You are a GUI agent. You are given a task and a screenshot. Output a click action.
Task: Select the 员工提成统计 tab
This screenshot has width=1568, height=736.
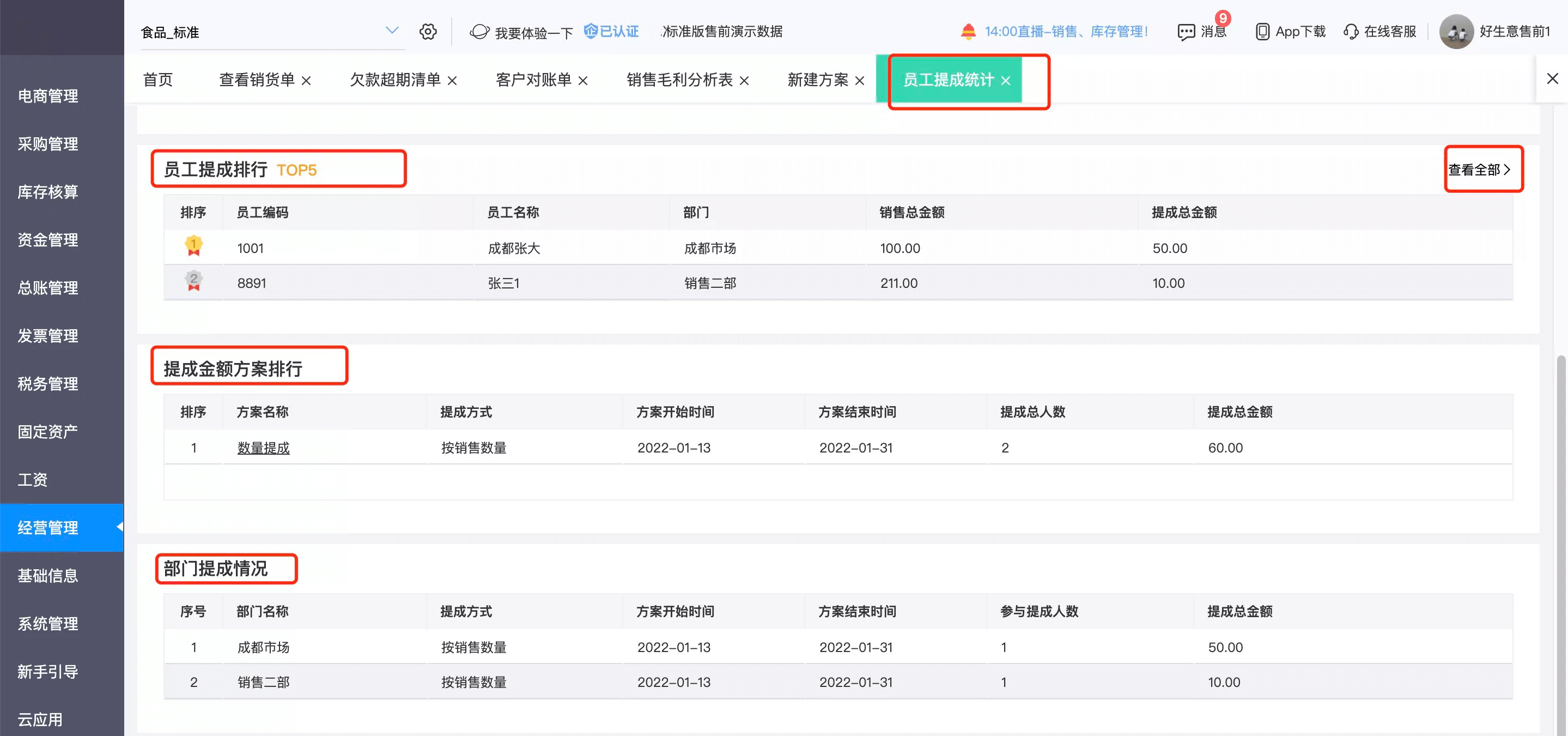pos(948,80)
